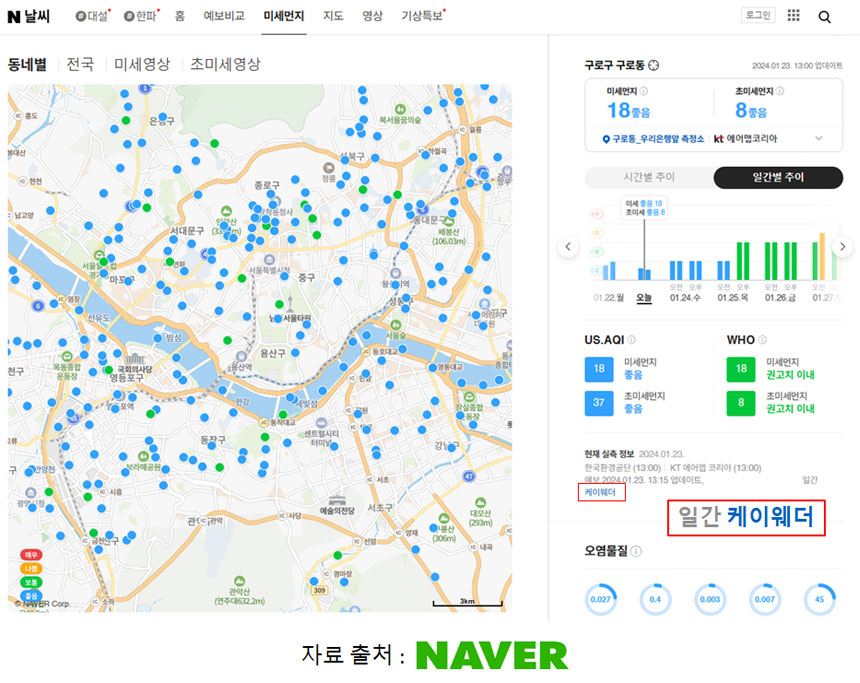Open the 예보비교 menu tab
This screenshot has height=683, width=860.
click(x=224, y=16)
